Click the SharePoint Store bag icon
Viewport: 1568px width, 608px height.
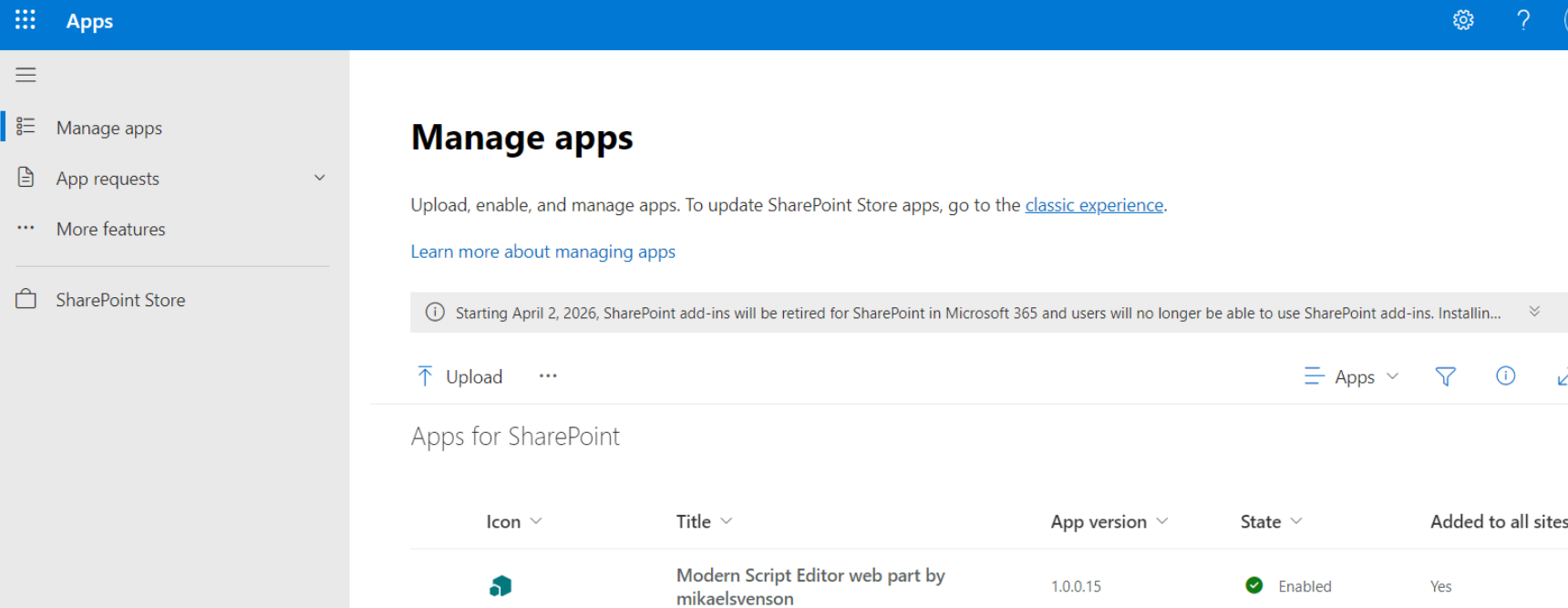point(26,299)
